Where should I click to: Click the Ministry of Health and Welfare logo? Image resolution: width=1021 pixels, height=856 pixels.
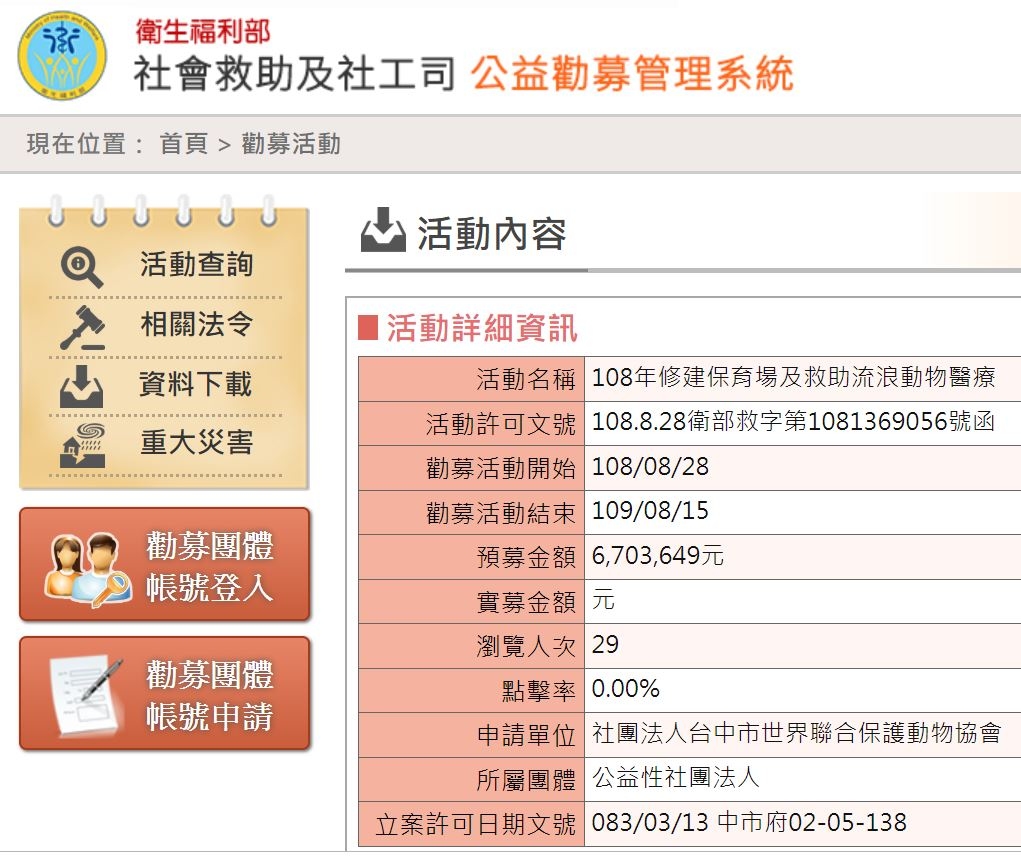pyautogui.click(x=62, y=55)
